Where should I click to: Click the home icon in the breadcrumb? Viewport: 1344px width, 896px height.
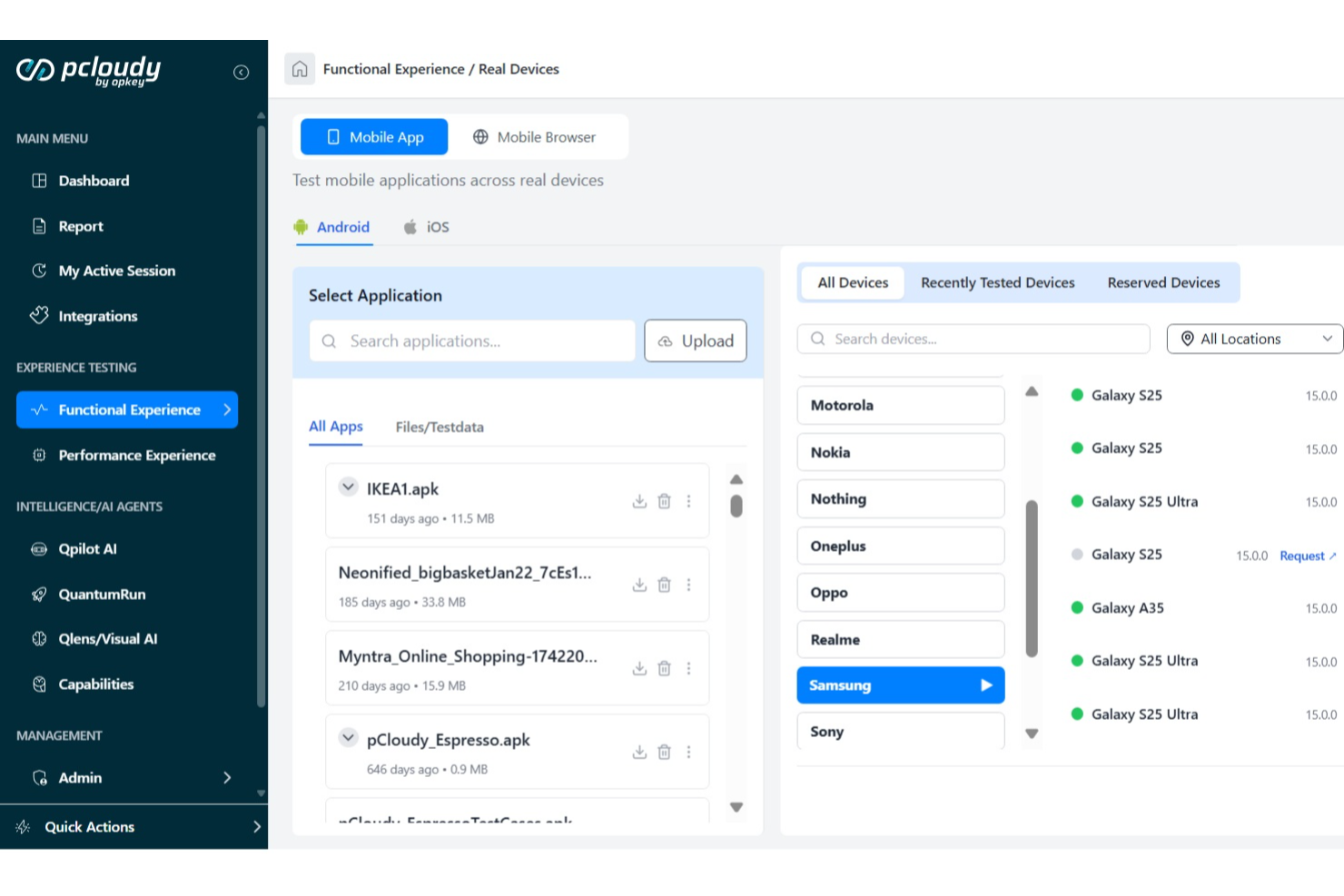(300, 69)
